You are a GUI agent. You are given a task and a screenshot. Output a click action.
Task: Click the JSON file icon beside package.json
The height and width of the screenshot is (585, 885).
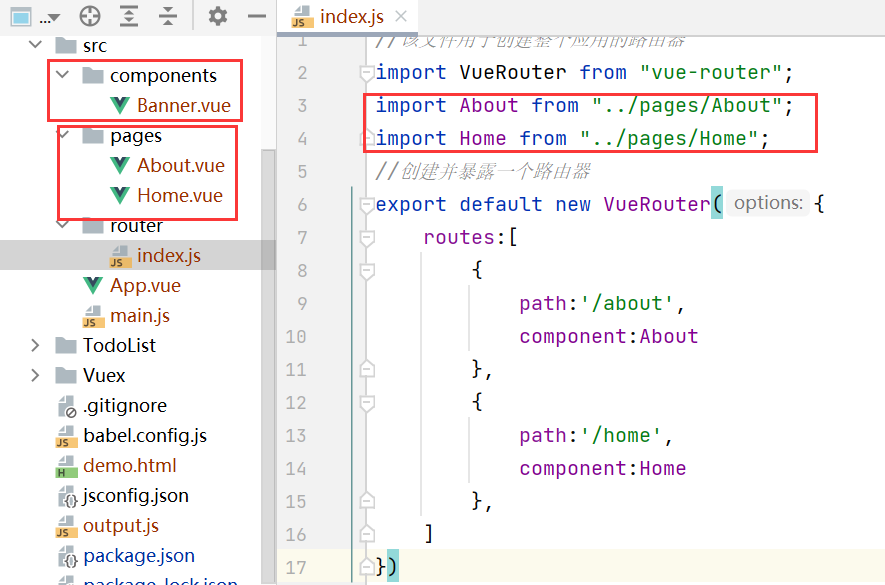[67, 556]
